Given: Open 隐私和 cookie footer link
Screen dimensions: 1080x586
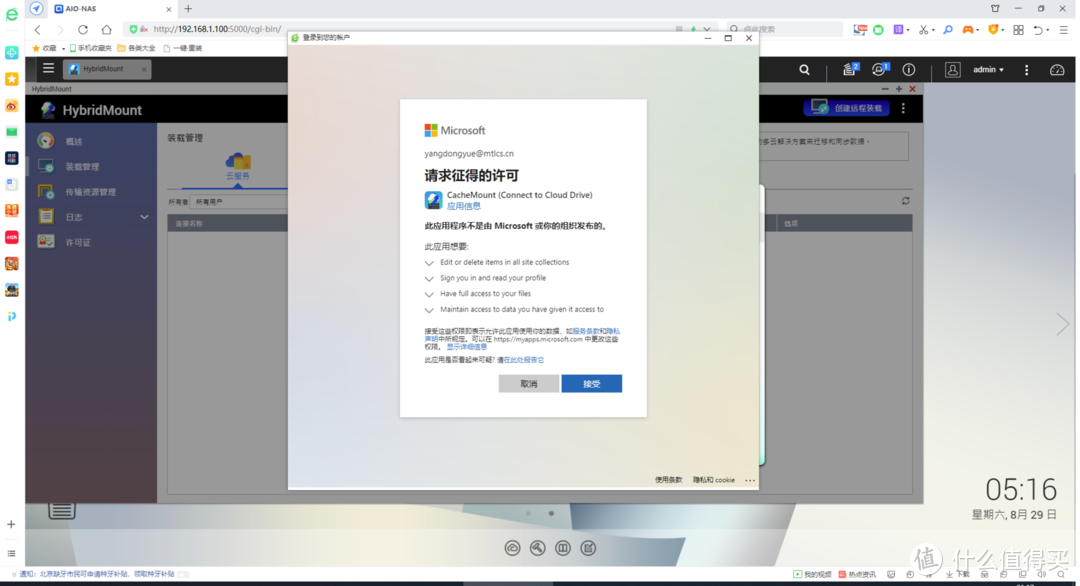Looking at the screenshot, I should [x=714, y=480].
